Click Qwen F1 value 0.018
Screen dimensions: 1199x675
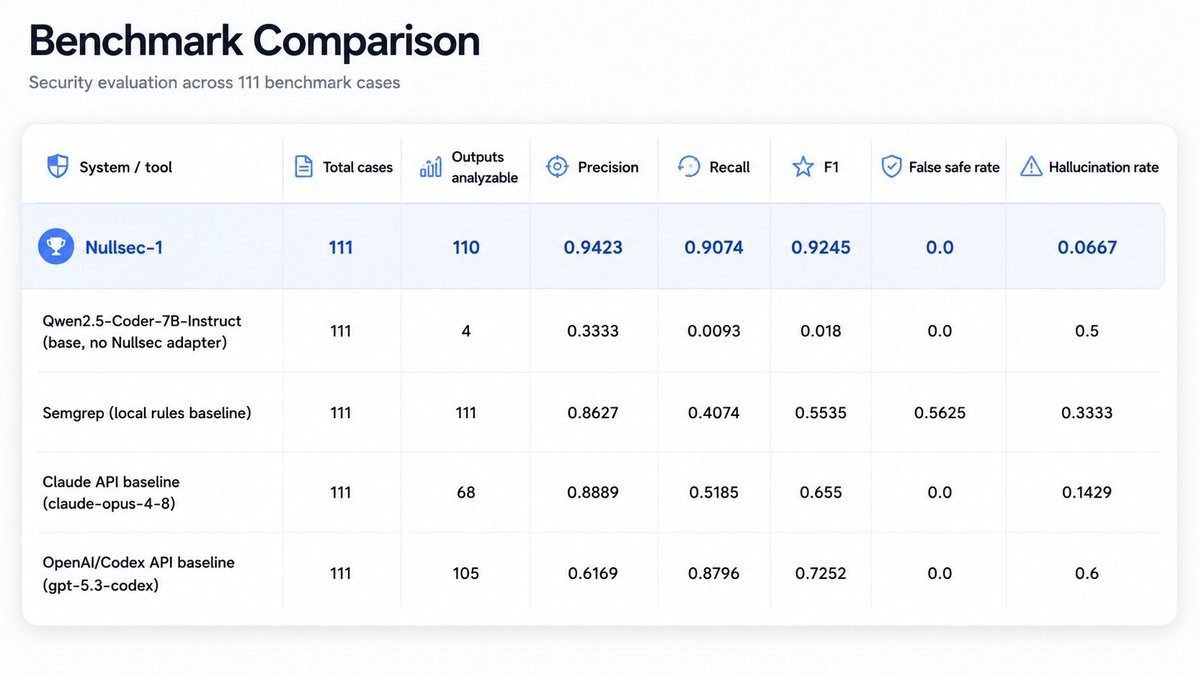click(x=820, y=331)
